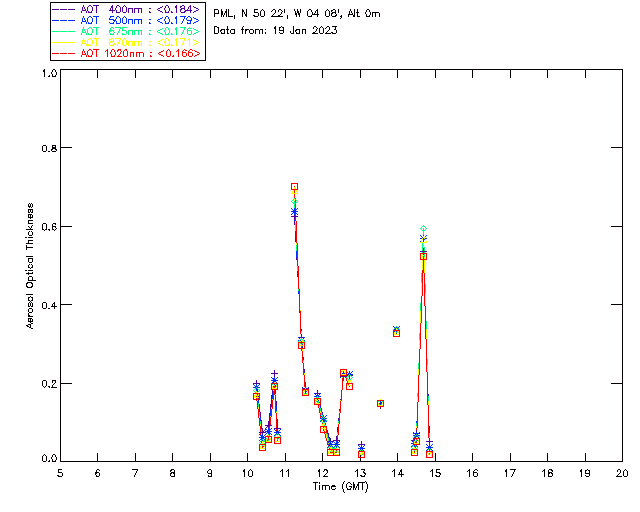Click the 5 tick label on x-axis
This screenshot has height=512, width=640.
[x=60, y=472]
